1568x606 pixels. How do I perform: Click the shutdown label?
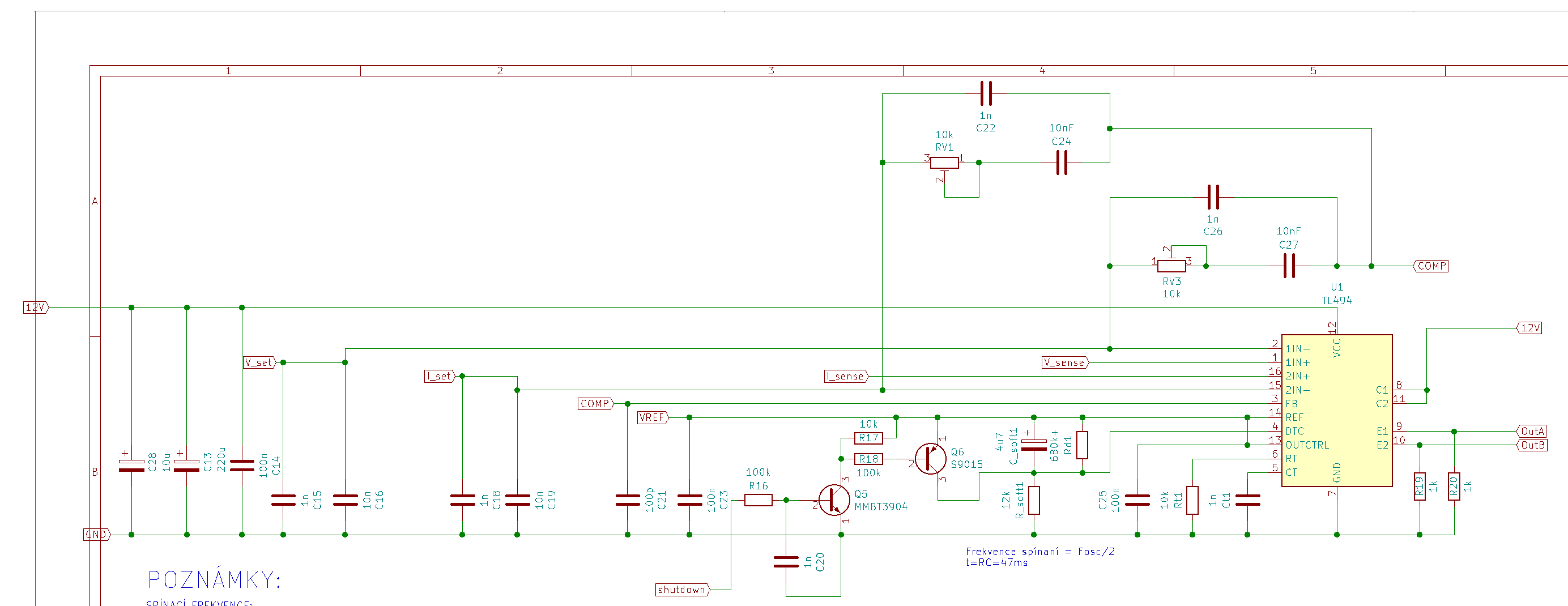pyautogui.click(x=683, y=590)
